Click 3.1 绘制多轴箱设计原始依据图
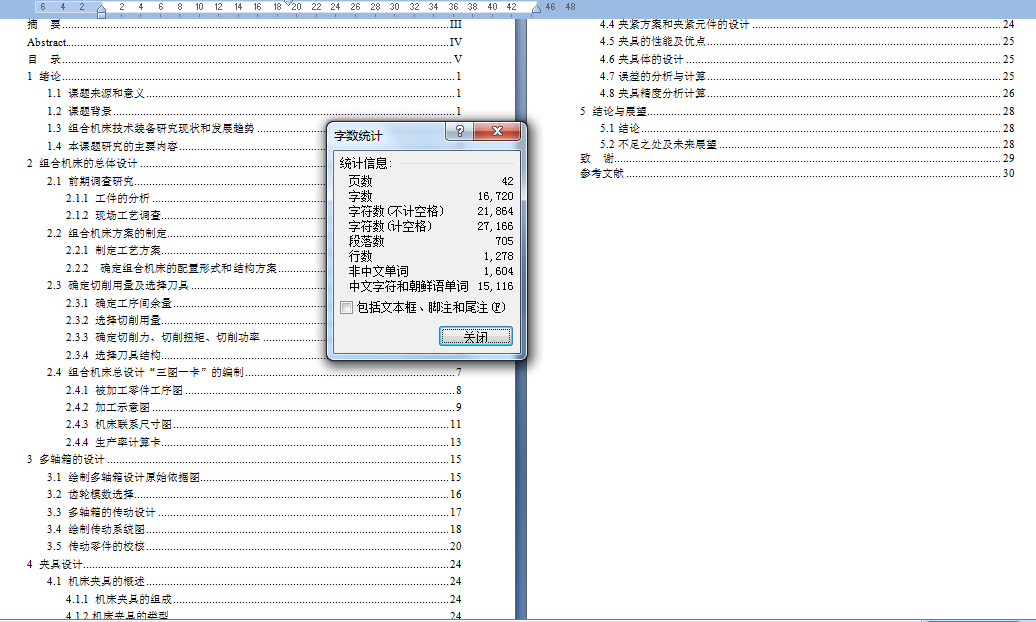 [x=254, y=477]
